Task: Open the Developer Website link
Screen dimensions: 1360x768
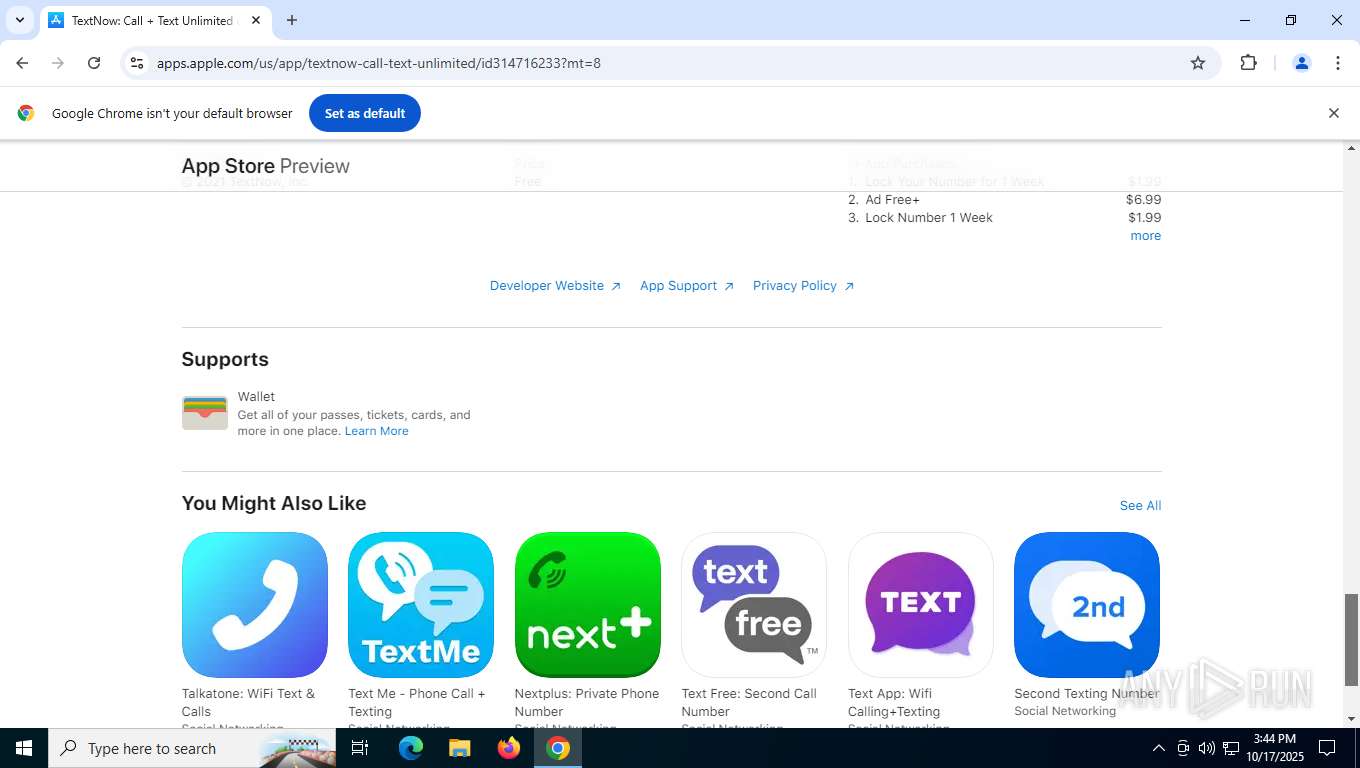Action: tap(555, 286)
